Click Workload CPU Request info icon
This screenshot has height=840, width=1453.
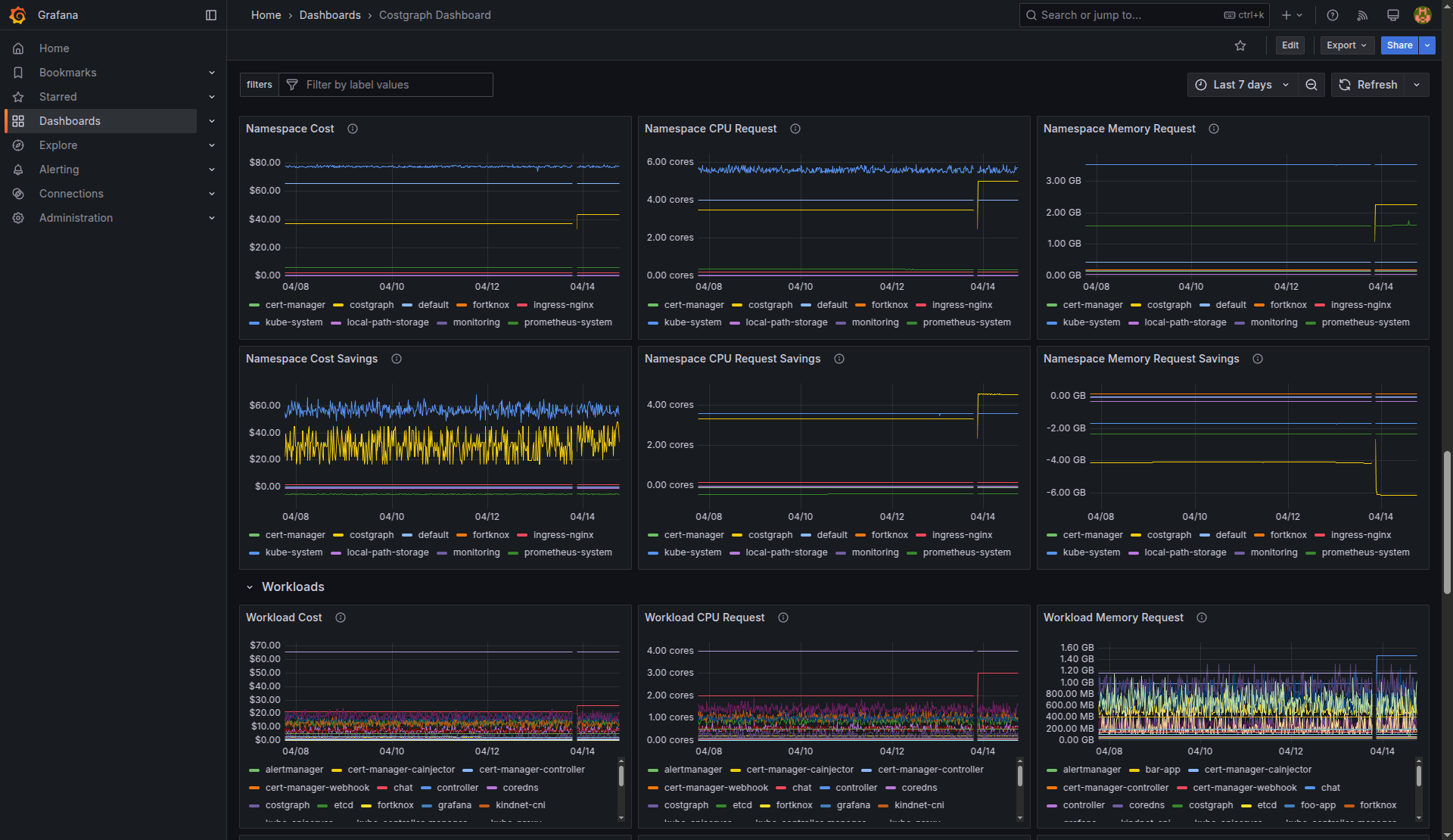click(x=783, y=618)
